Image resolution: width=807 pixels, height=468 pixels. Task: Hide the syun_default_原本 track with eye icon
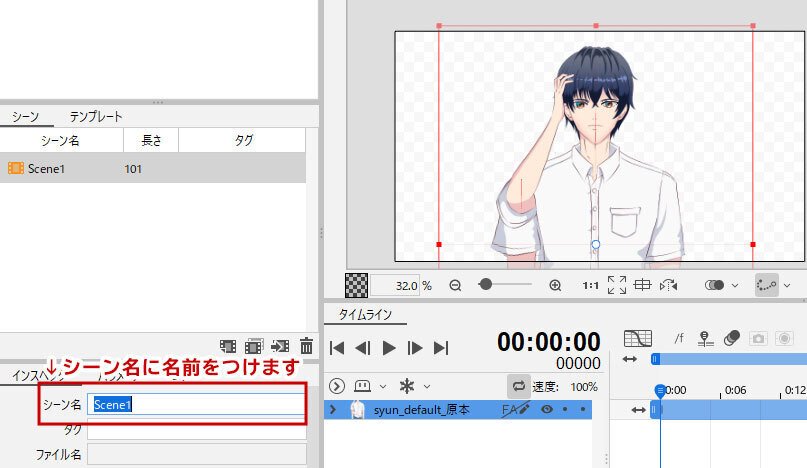pos(547,409)
